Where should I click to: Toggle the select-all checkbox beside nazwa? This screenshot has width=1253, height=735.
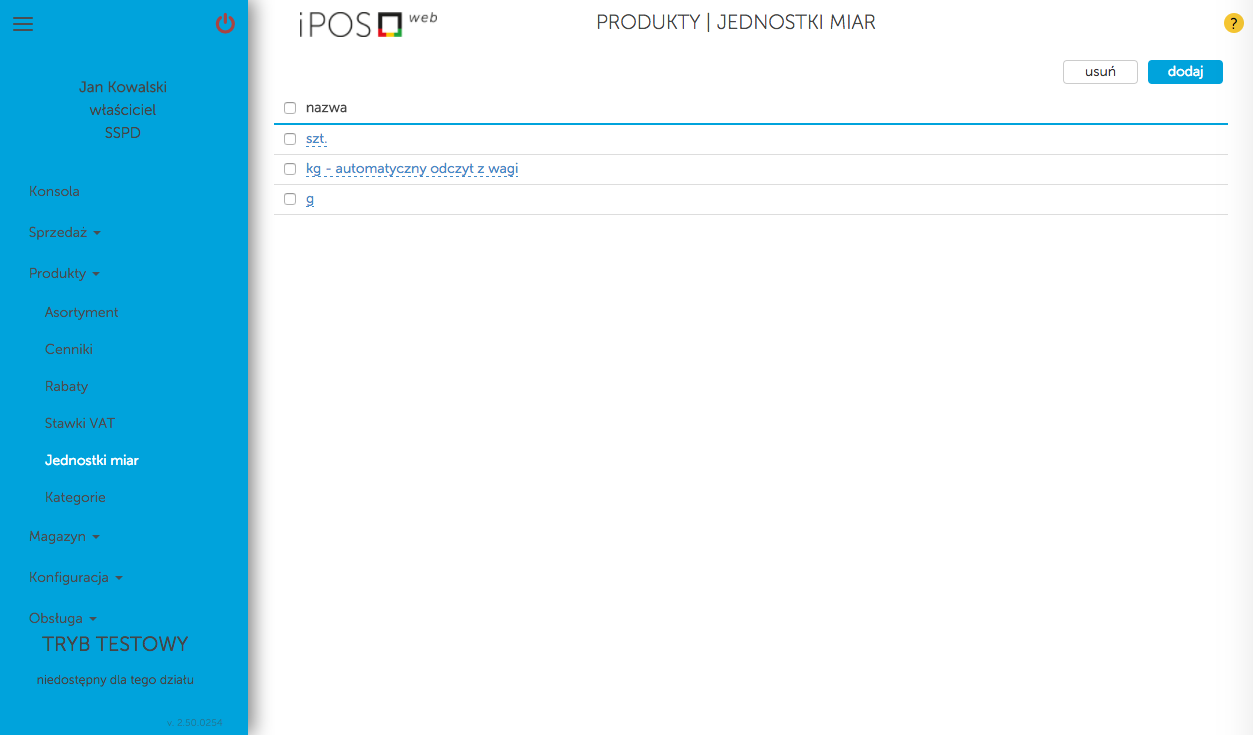(x=290, y=108)
